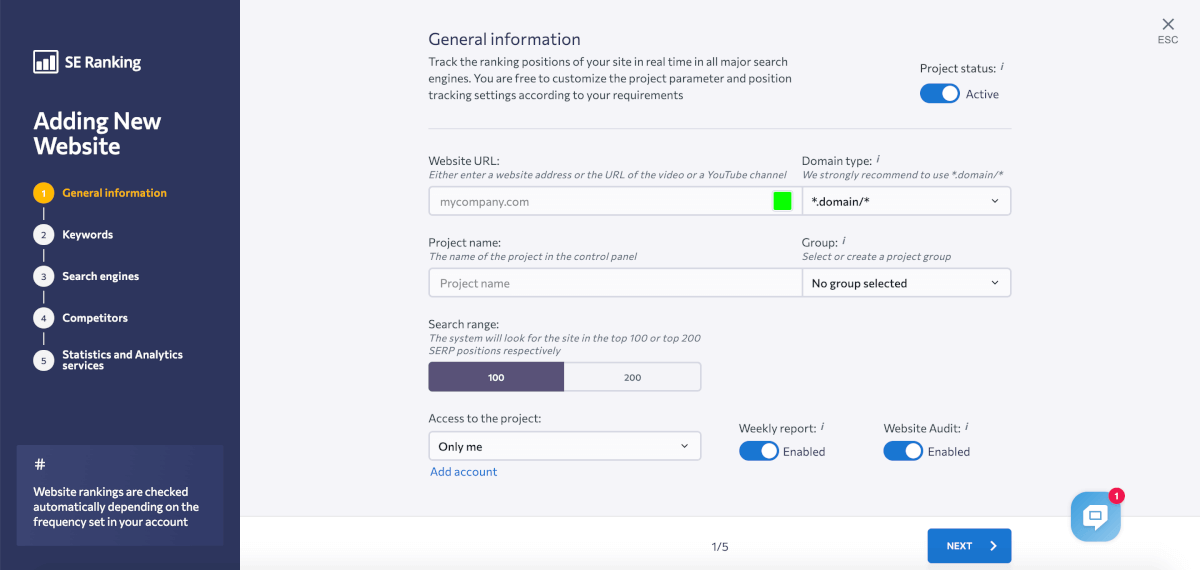This screenshot has height=570, width=1200.
Task: Click the info icon next to Domain type
Action: click(878, 158)
